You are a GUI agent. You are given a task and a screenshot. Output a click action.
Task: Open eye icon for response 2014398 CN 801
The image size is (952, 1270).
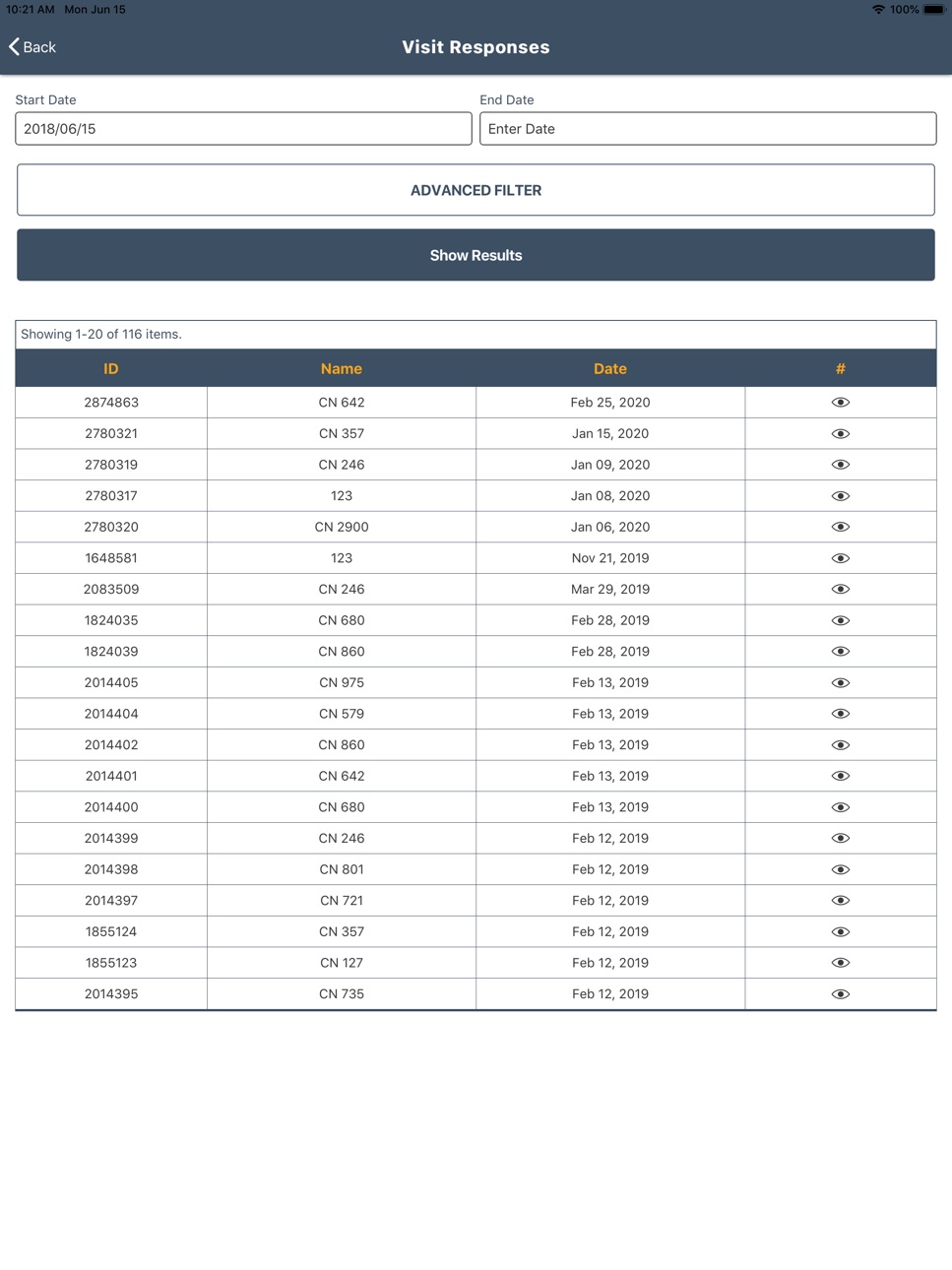840,869
